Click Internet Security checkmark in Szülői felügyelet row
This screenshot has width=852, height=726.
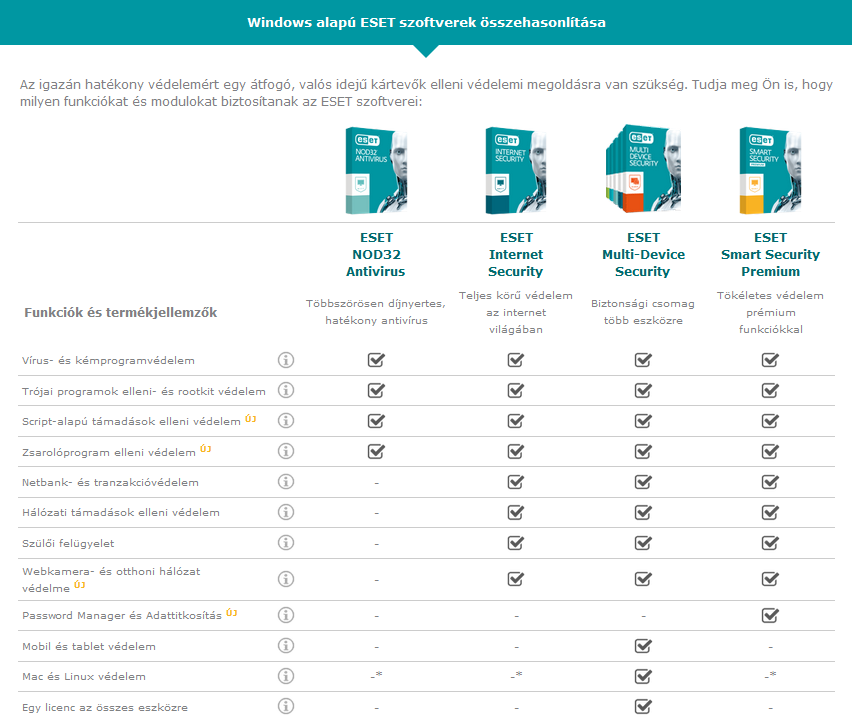pos(516,543)
